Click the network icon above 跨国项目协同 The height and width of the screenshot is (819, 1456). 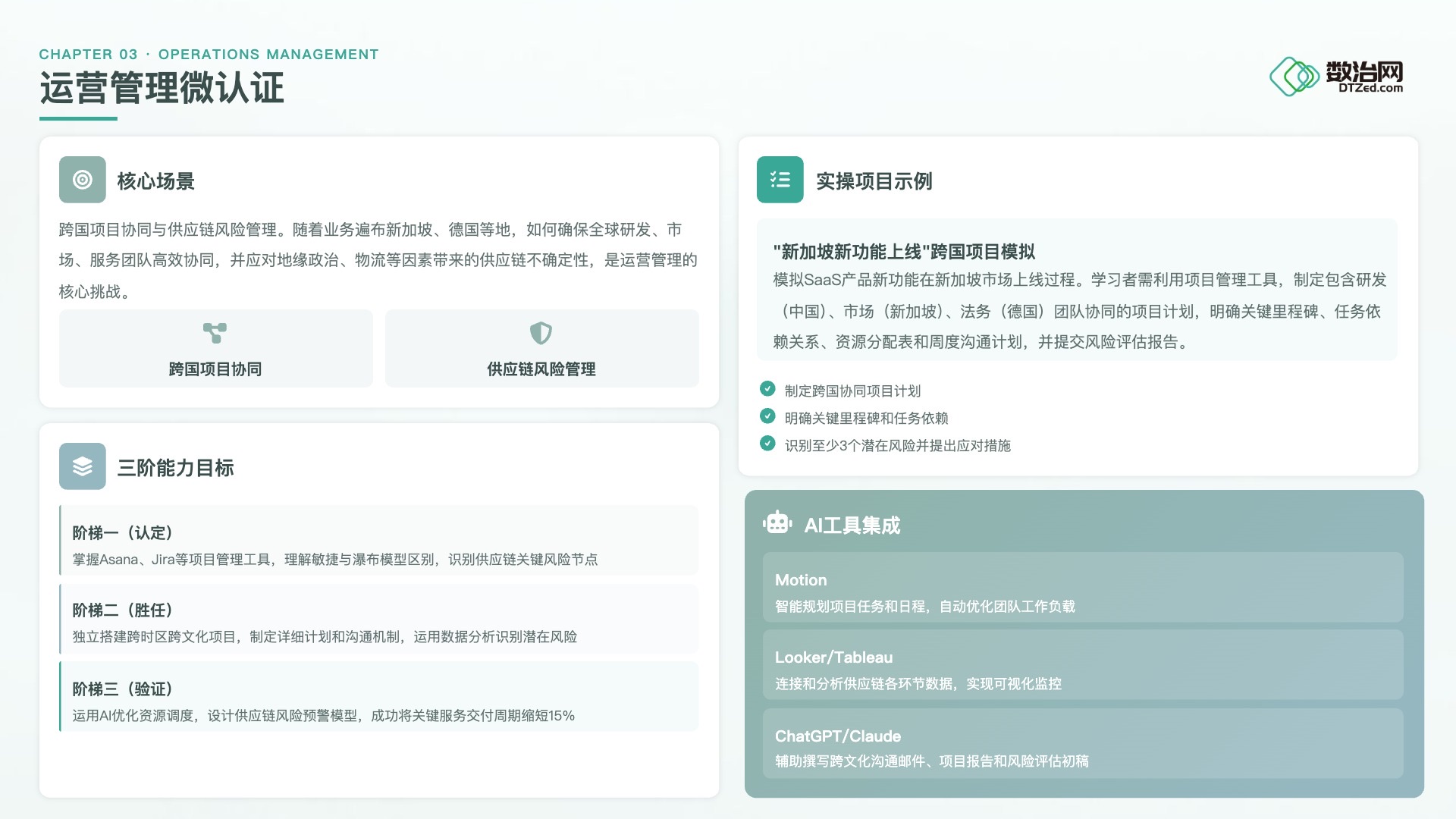(x=215, y=333)
